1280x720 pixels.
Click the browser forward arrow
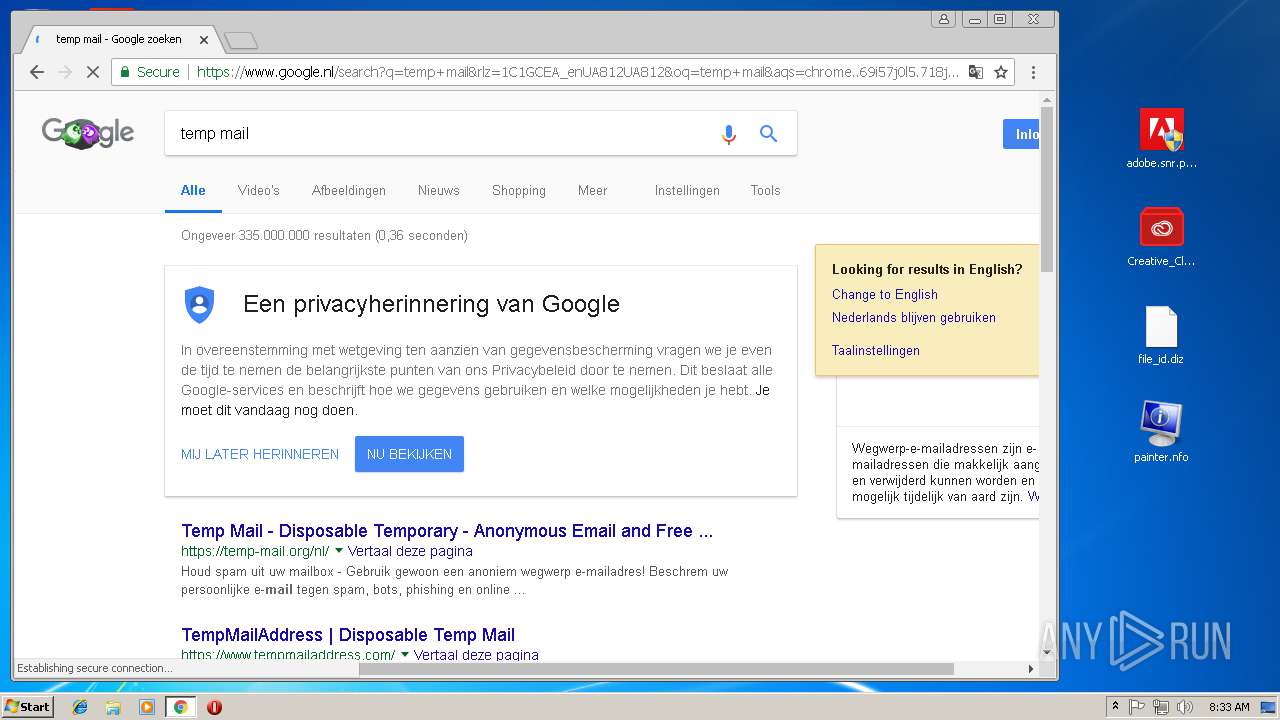65,72
